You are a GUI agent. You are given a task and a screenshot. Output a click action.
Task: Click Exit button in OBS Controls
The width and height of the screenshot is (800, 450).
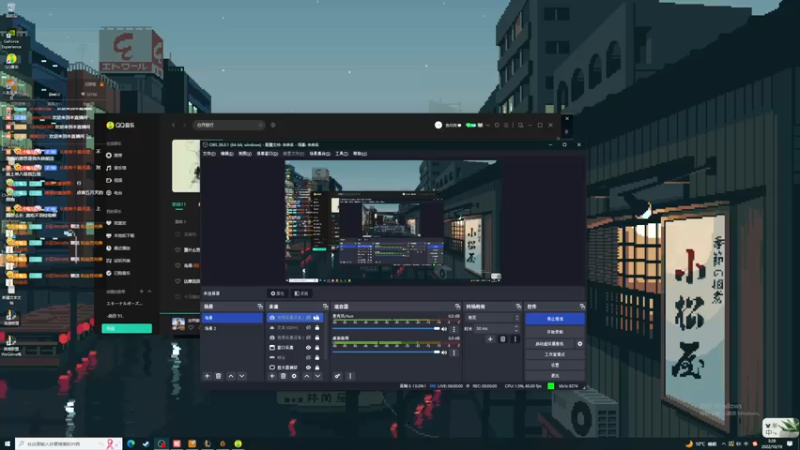(555, 376)
